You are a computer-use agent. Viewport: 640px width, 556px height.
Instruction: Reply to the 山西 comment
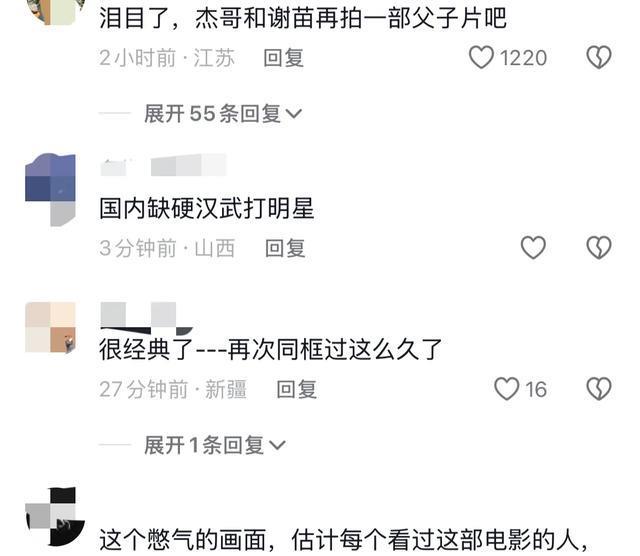(x=285, y=248)
